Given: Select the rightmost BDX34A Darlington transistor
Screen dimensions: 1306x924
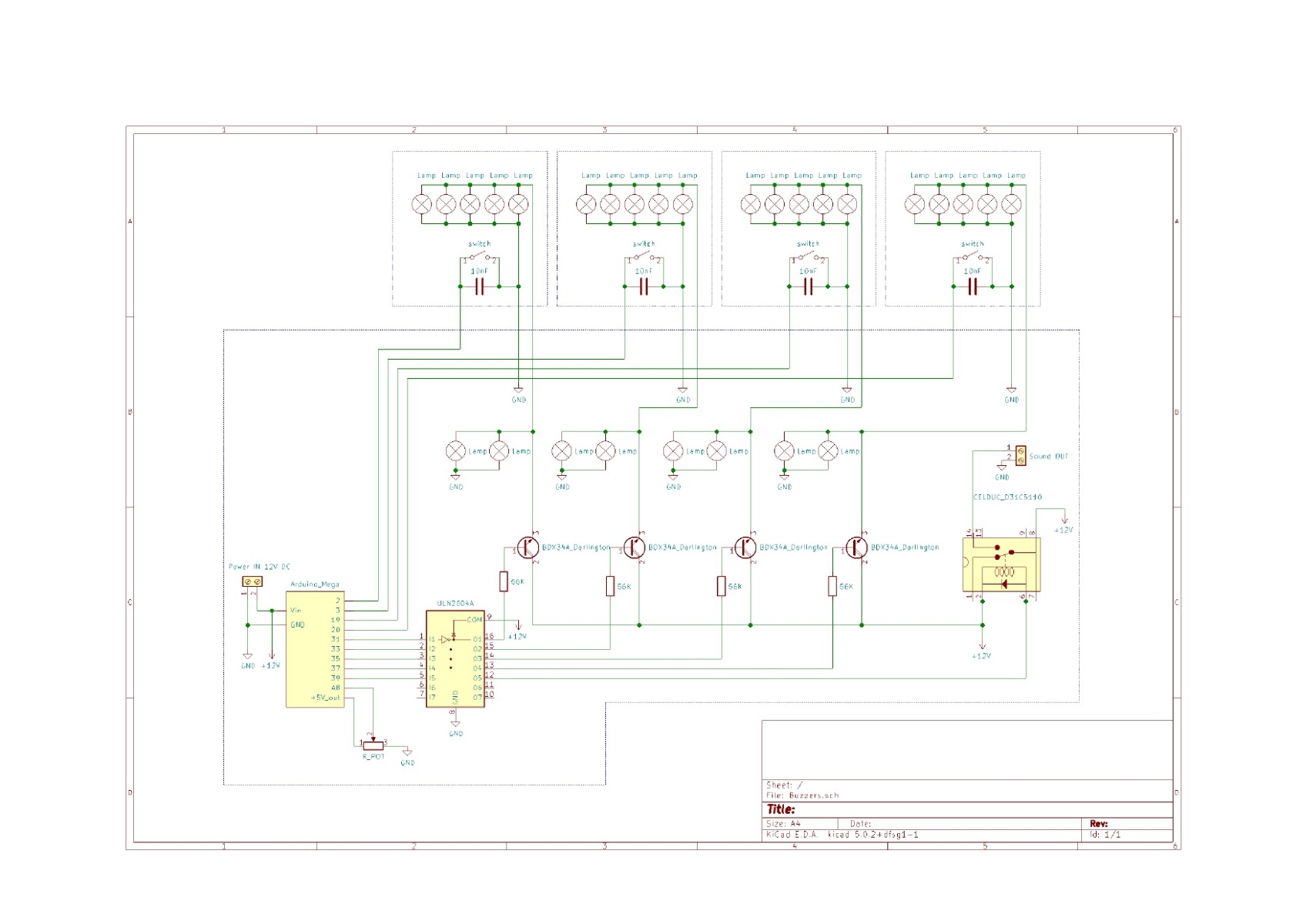Looking at the screenshot, I should point(857,547).
